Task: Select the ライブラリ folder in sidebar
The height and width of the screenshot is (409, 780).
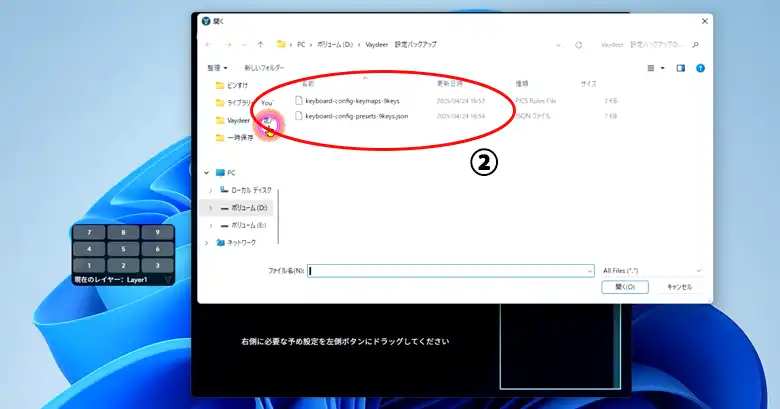Action: tap(236, 103)
